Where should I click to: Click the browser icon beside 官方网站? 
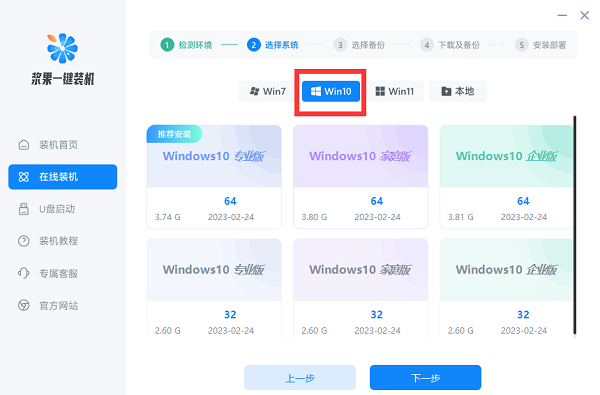click(24, 305)
